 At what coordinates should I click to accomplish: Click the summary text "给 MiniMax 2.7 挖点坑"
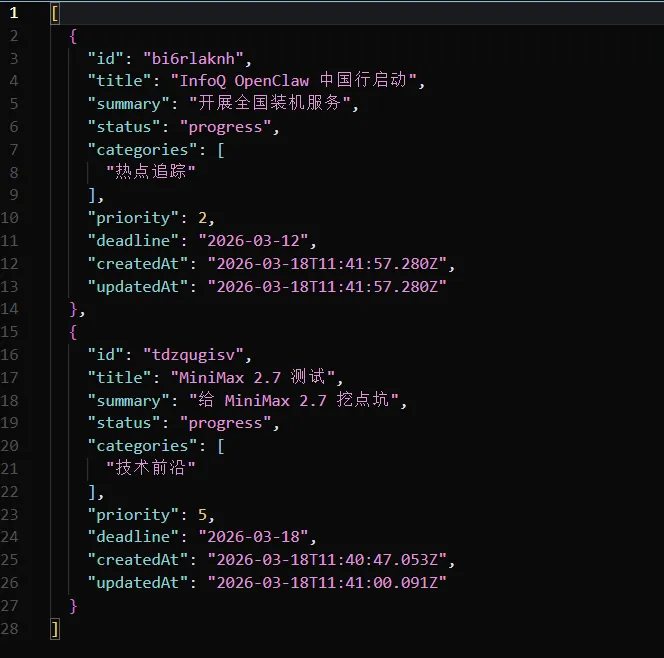tap(297, 400)
